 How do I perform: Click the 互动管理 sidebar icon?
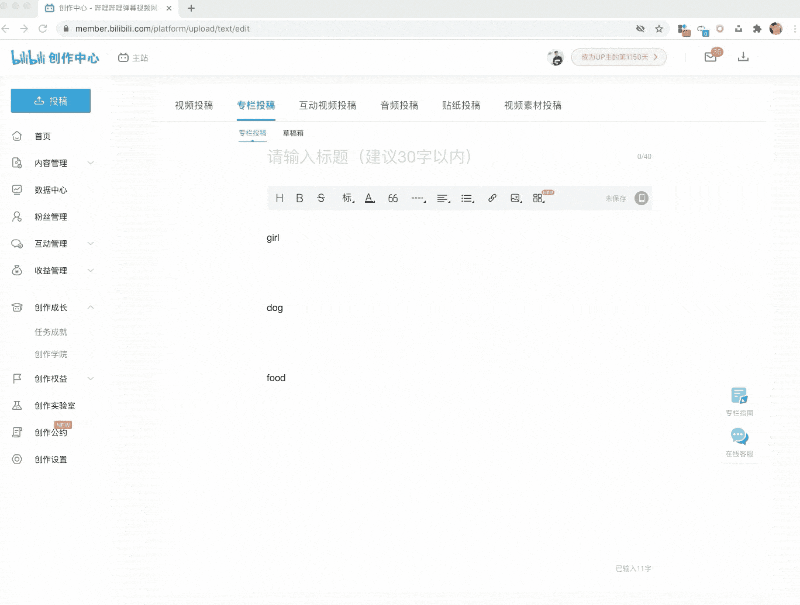click(17, 243)
